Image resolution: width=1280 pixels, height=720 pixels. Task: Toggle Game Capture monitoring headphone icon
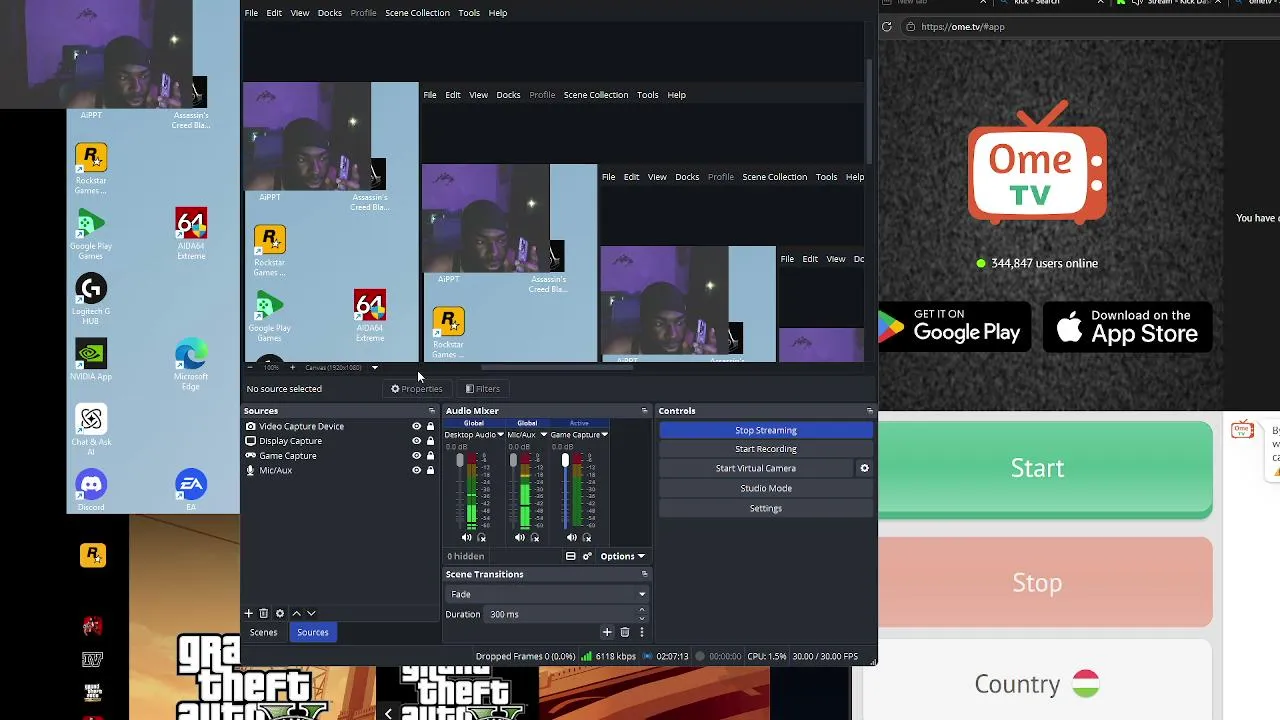(x=588, y=538)
